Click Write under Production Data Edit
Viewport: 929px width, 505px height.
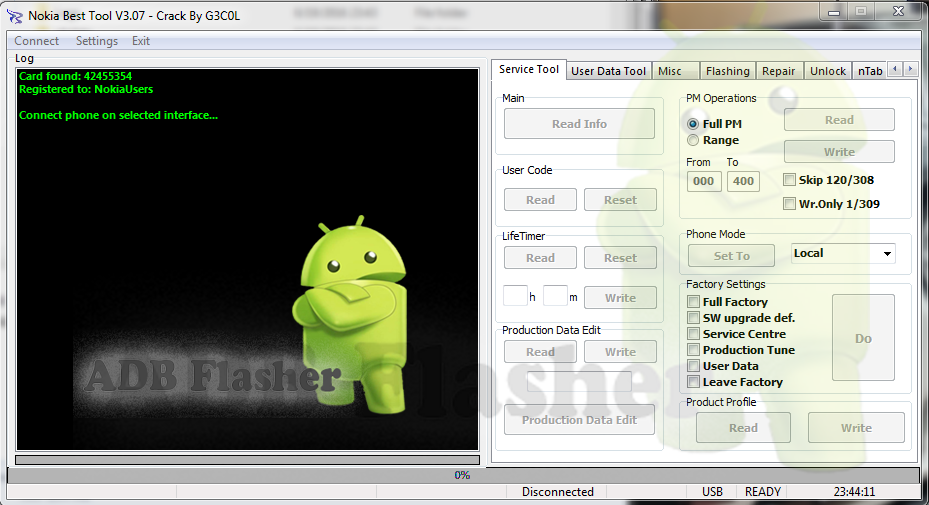point(620,351)
